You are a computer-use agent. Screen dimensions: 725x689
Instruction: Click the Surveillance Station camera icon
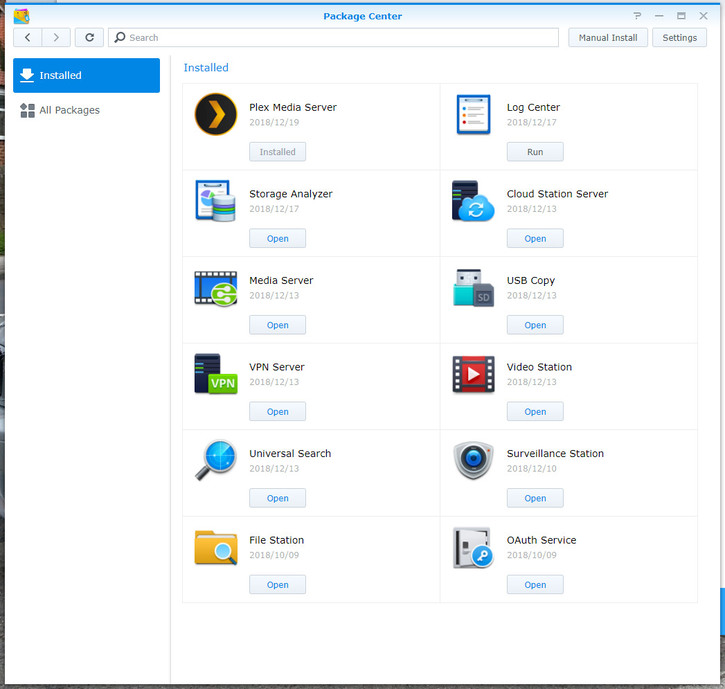[x=473, y=460]
